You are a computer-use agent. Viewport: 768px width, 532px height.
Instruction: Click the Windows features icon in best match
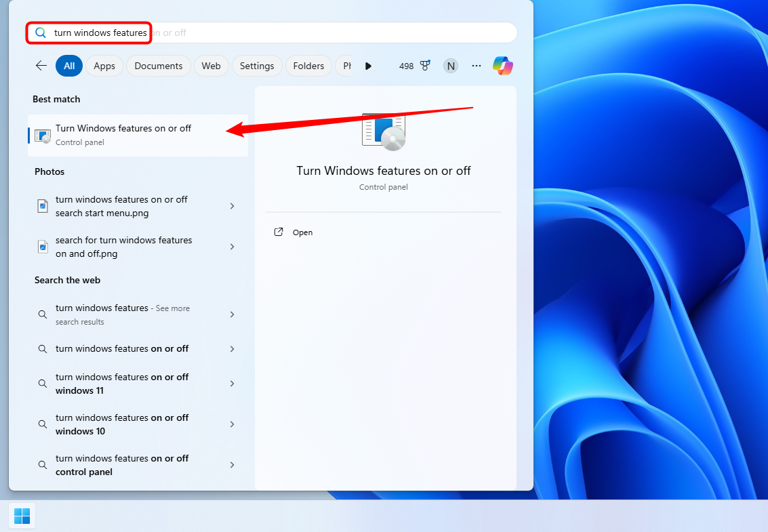(x=43, y=136)
